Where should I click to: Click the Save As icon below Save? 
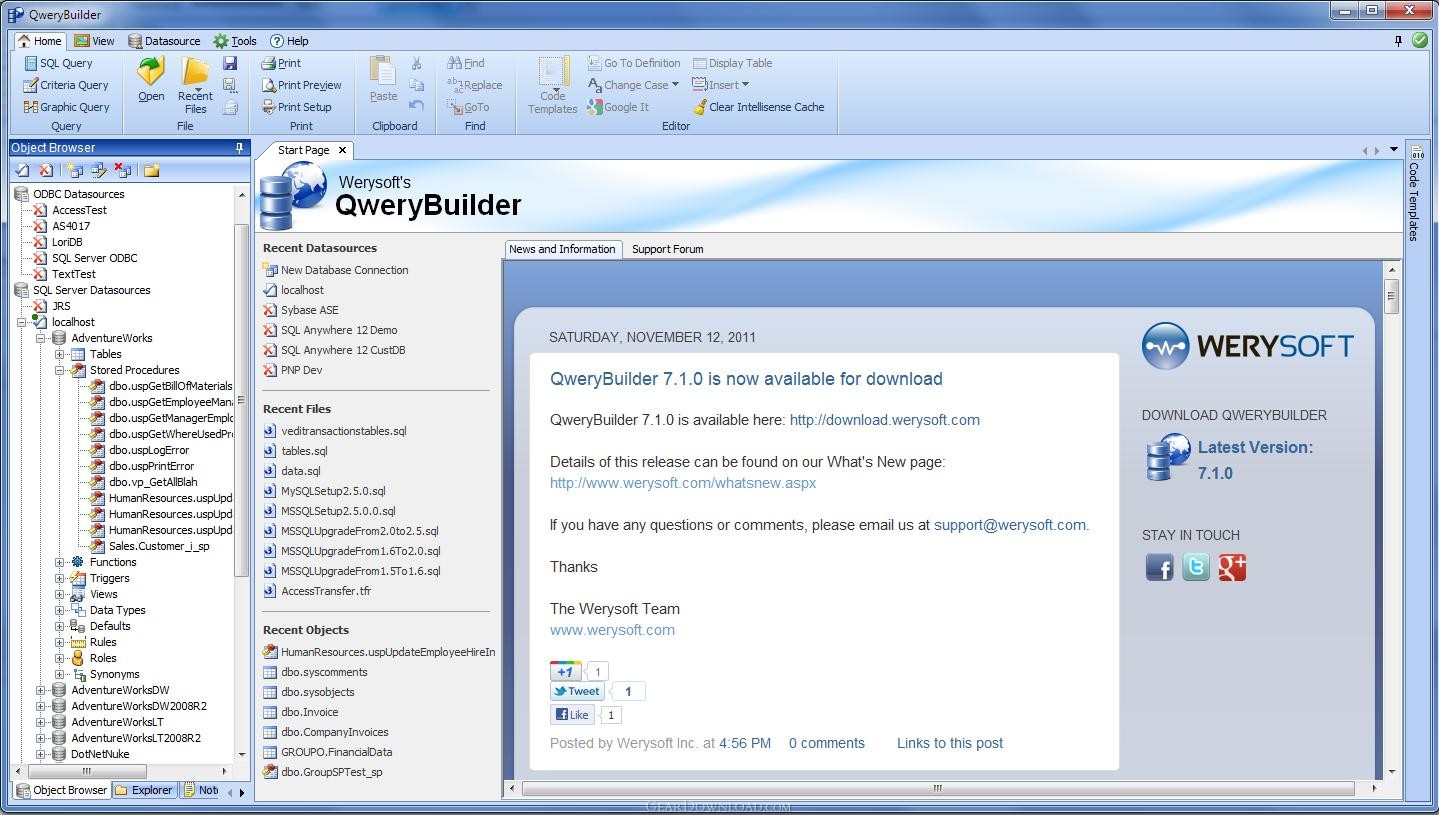(230, 85)
